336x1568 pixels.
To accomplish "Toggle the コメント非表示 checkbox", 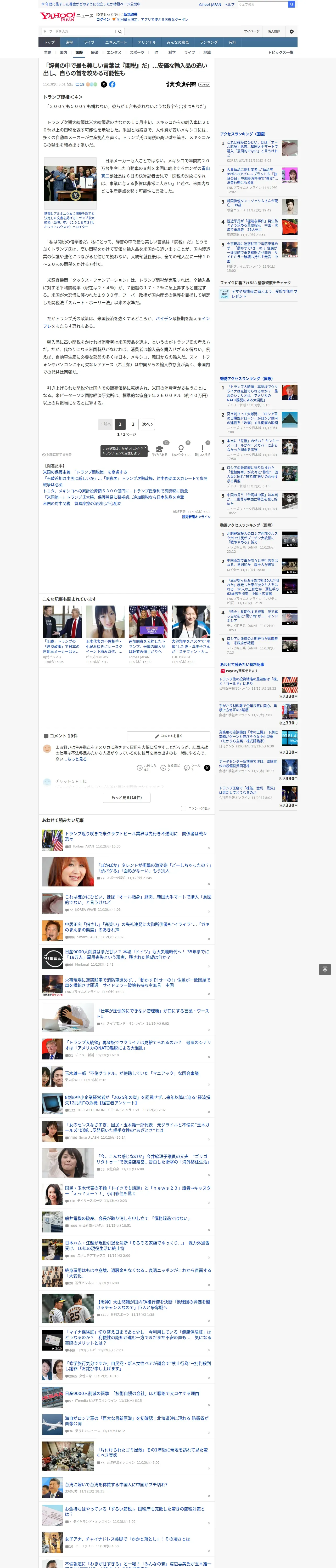I will (x=183, y=808).
